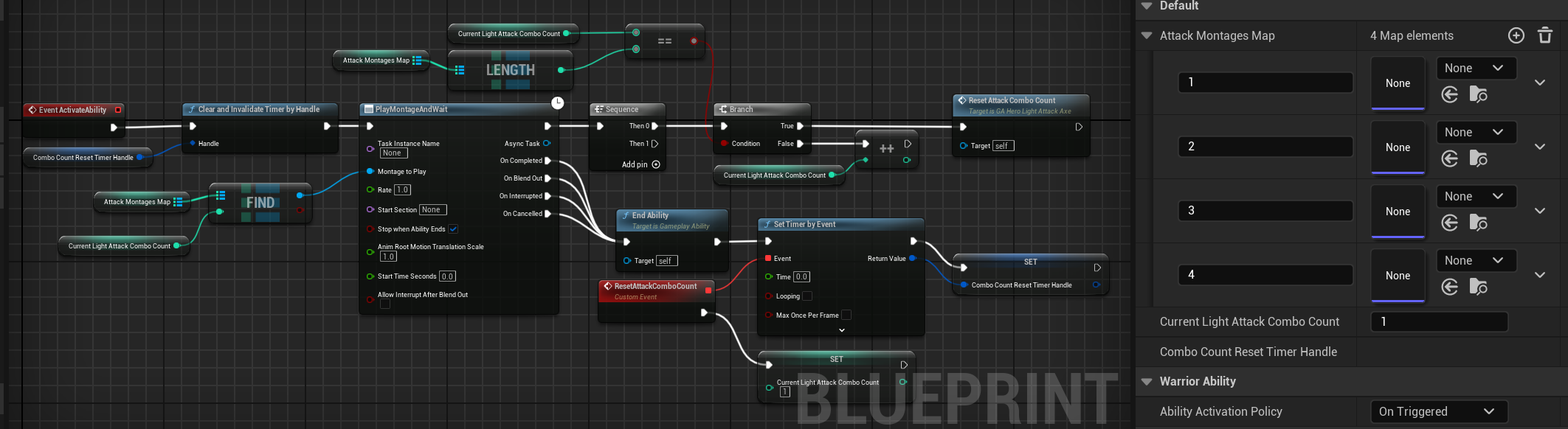1568x429 pixels.
Task: Click the clock icon on PlayMontageAndWait node
Action: tap(557, 103)
